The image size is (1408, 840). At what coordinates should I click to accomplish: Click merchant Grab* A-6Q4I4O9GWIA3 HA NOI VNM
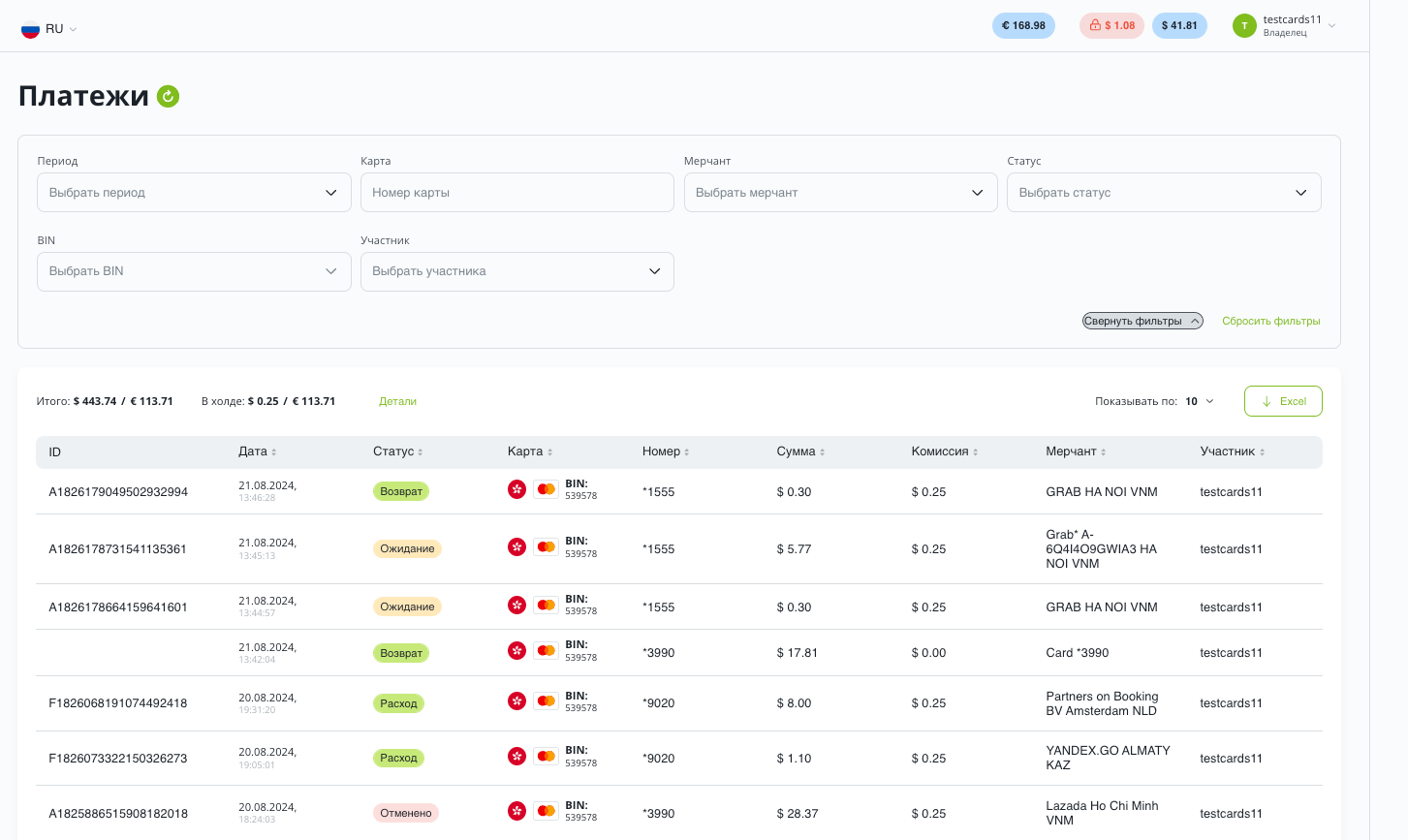pyautogui.click(x=1102, y=548)
